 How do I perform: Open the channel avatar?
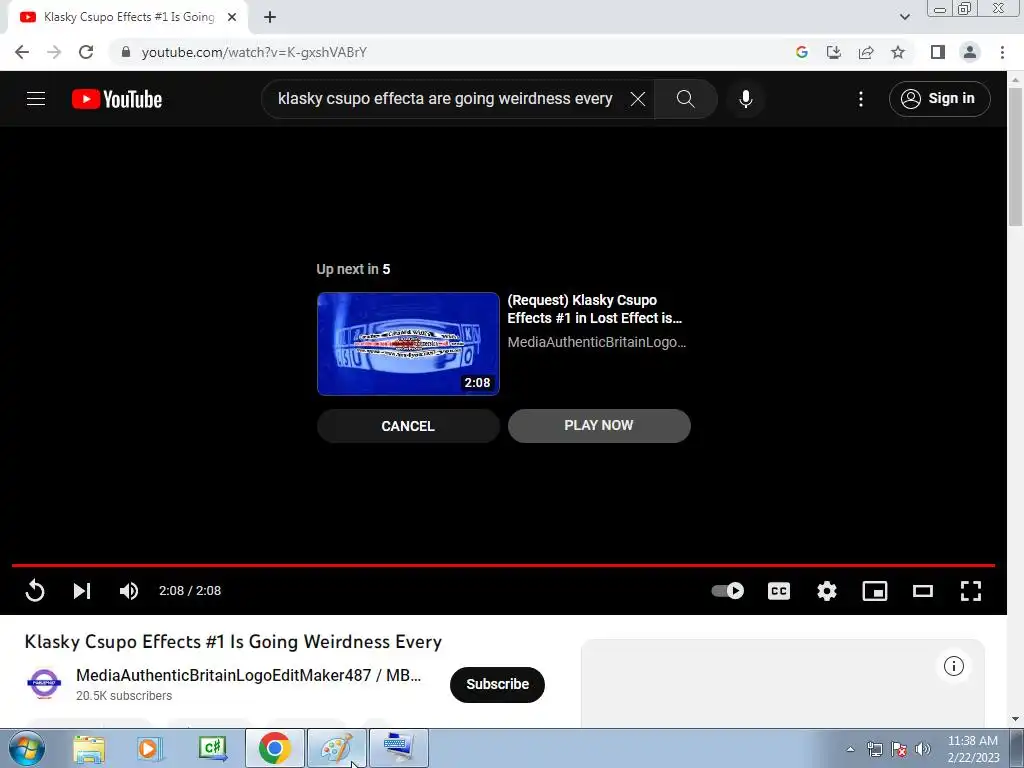[x=44, y=684]
